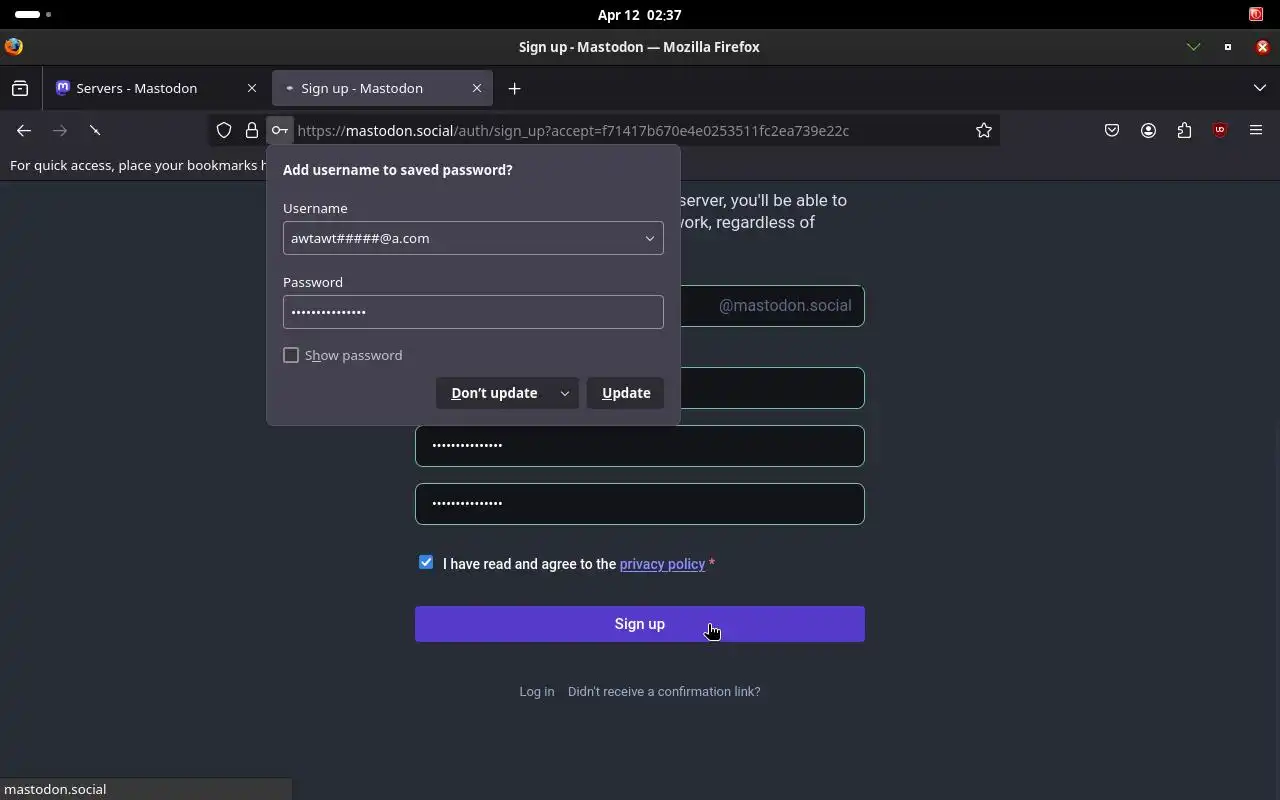The height and width of the screenshot is (800, 1280).
Task: Open a new tab with plus
Action: [514, 88]
